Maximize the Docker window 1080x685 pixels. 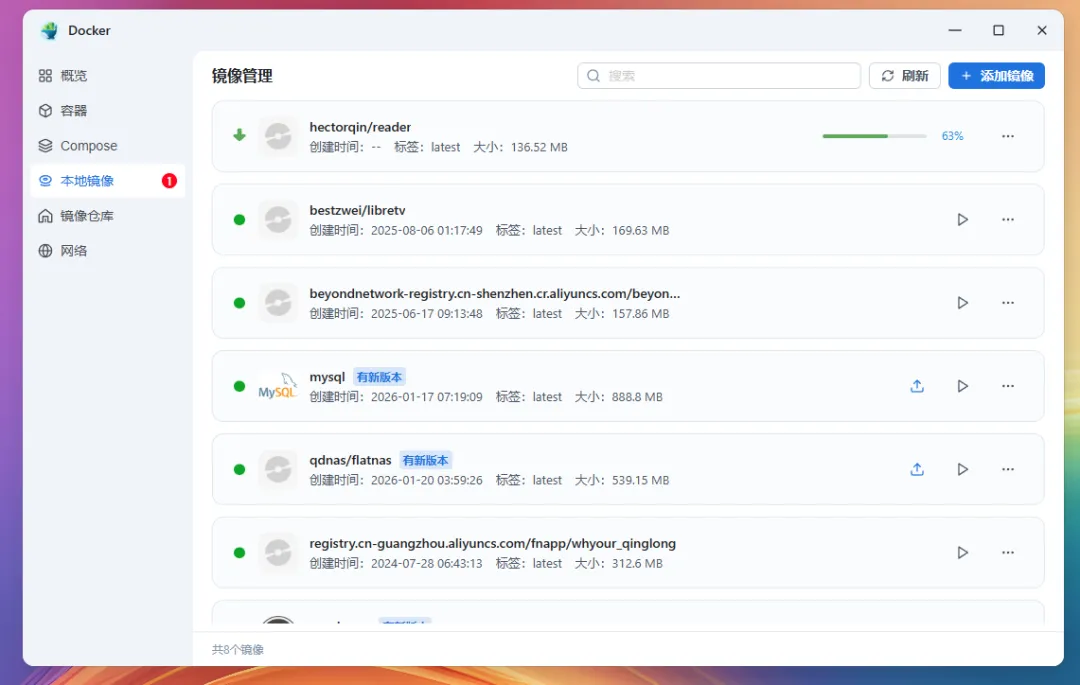click(x=998, y=30)
